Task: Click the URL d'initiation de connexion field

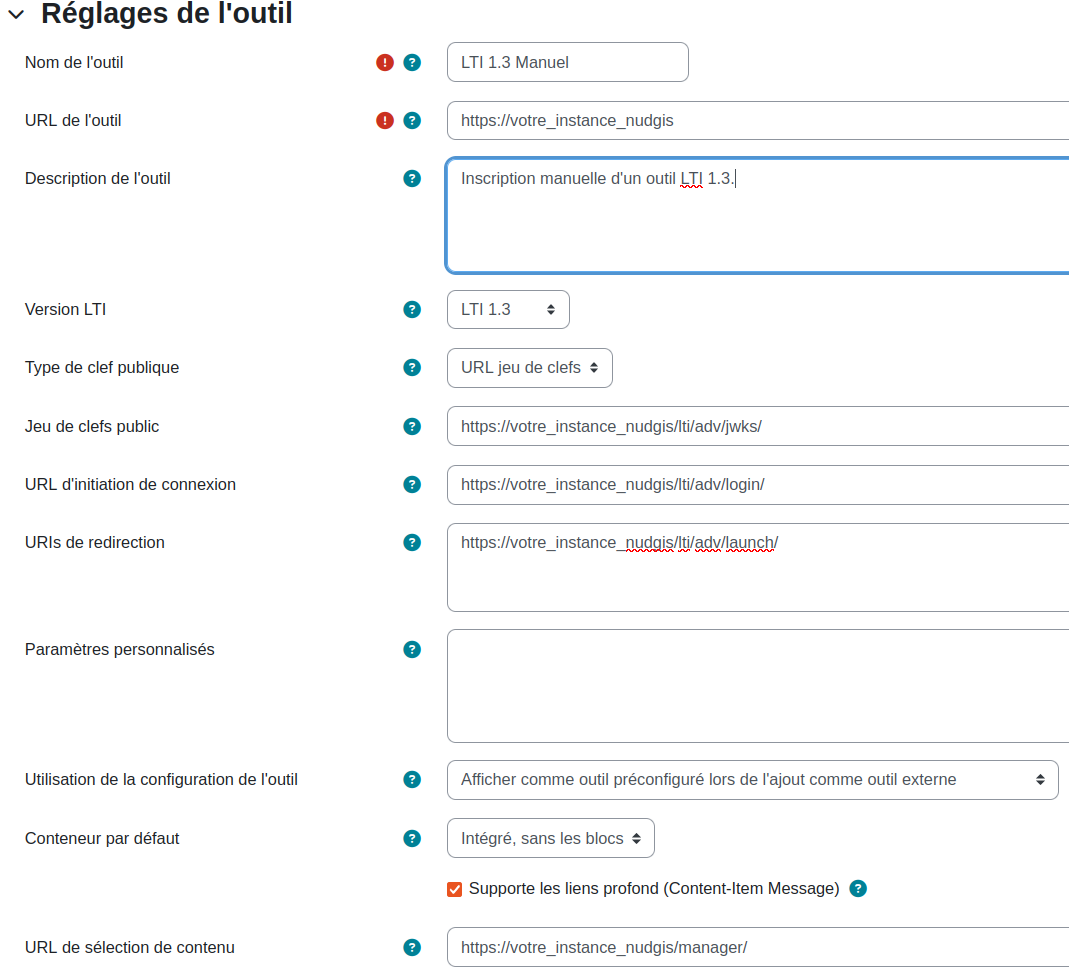Action: tap(758, 485)
